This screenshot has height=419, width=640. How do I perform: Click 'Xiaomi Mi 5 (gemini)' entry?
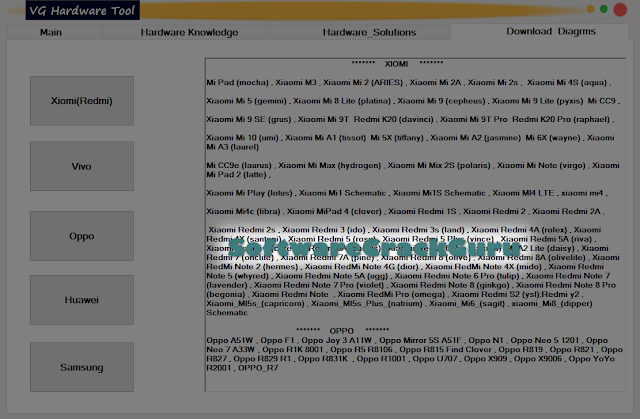(x=247, y=101)
